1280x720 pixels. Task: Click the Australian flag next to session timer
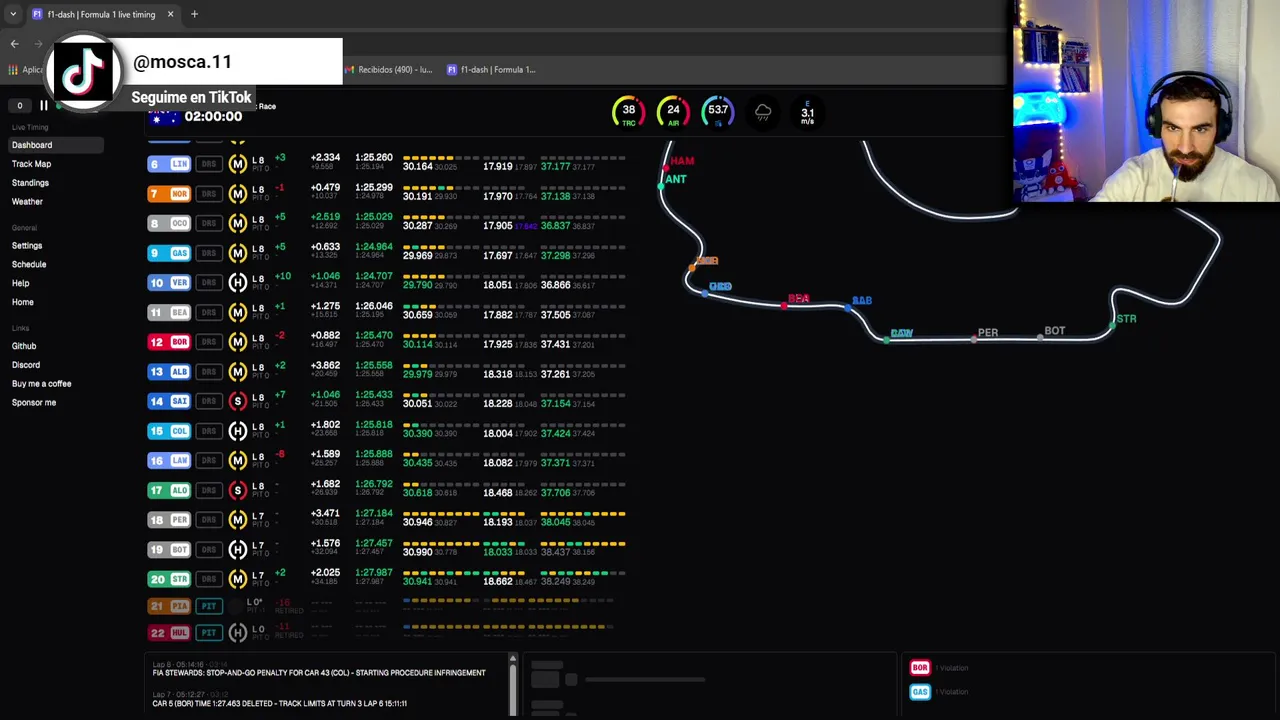click(x=163, y=116)
